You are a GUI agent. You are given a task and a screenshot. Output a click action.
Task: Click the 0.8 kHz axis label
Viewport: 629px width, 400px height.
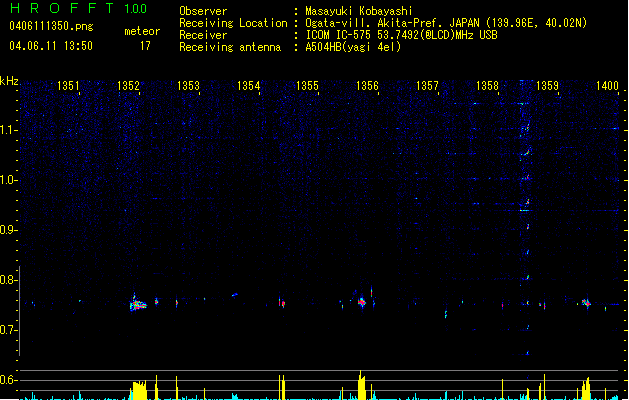pyautogui.click(x=9, y=280)
